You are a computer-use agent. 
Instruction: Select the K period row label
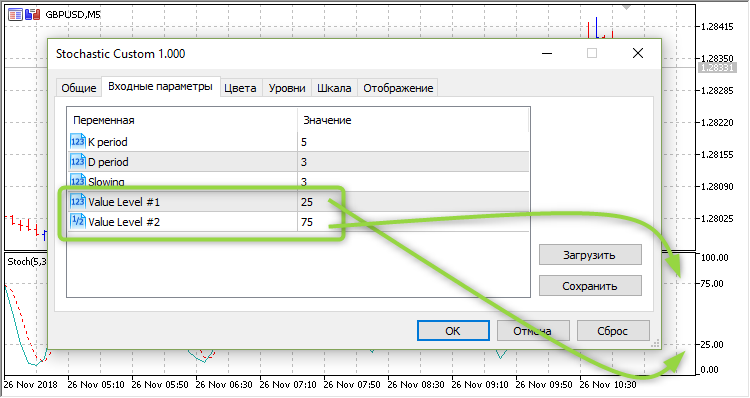pos(108,142)
